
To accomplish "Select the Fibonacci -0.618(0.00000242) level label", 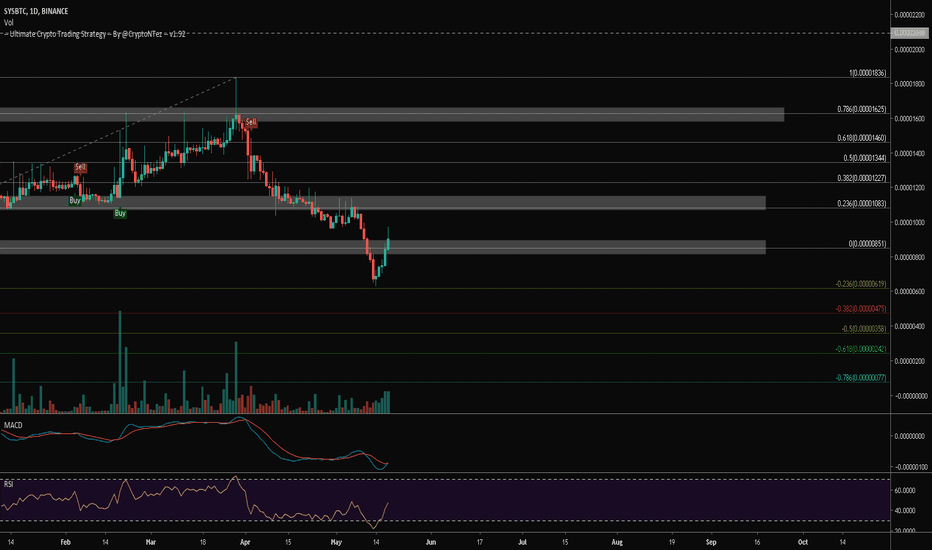I will coord(861,349).
